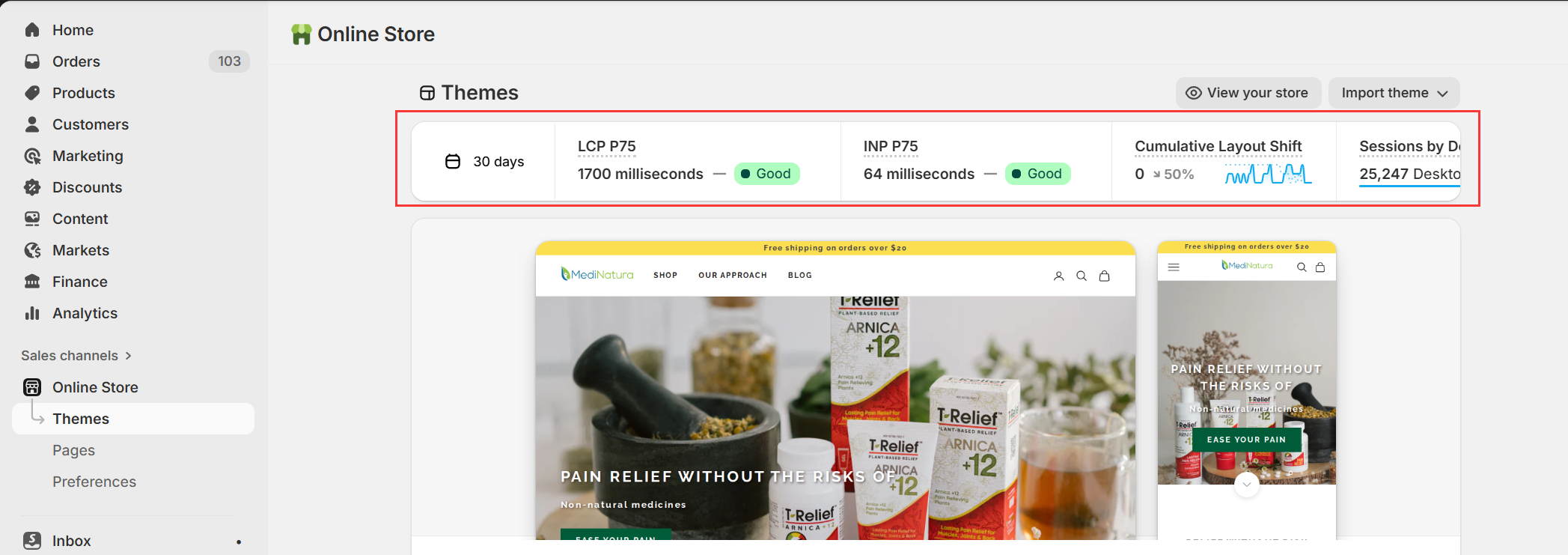Click the Home icon in sidebar

coord(32,30)
